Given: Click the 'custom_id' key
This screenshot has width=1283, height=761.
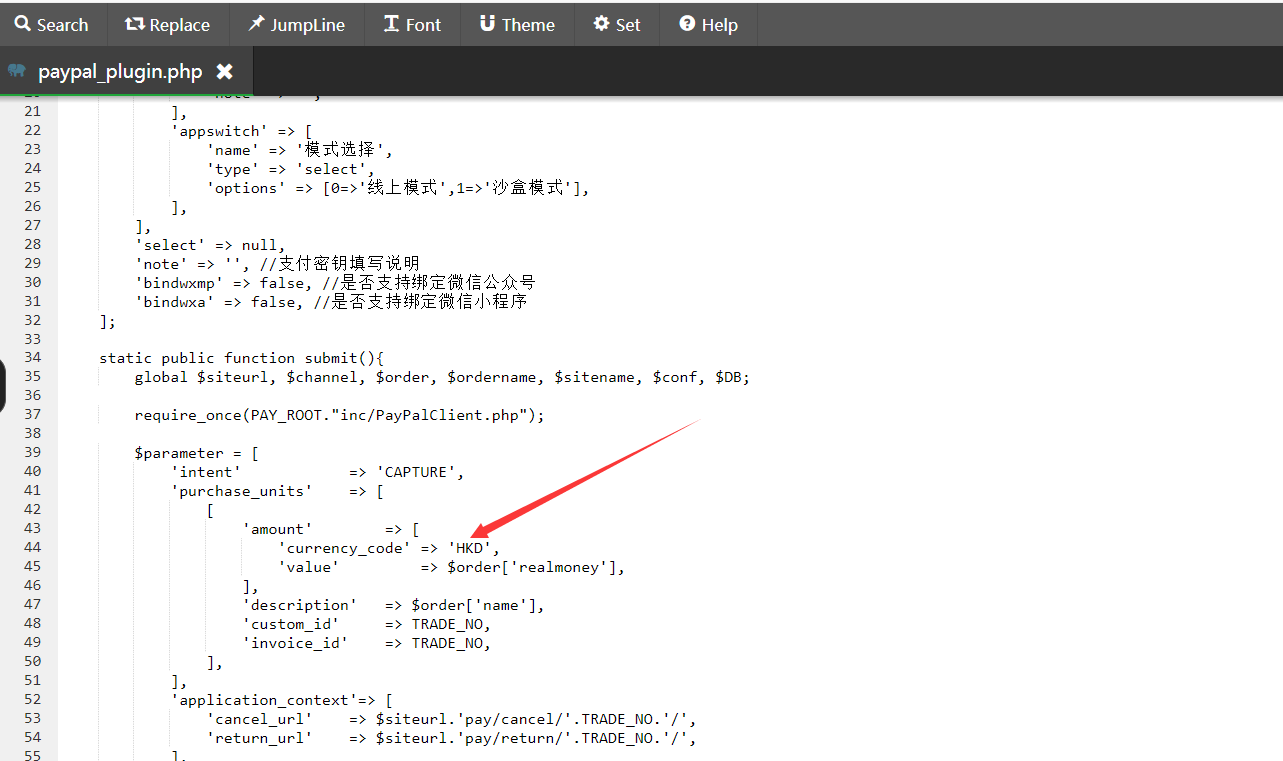Looking at the screenshot, I should point(291,624).
